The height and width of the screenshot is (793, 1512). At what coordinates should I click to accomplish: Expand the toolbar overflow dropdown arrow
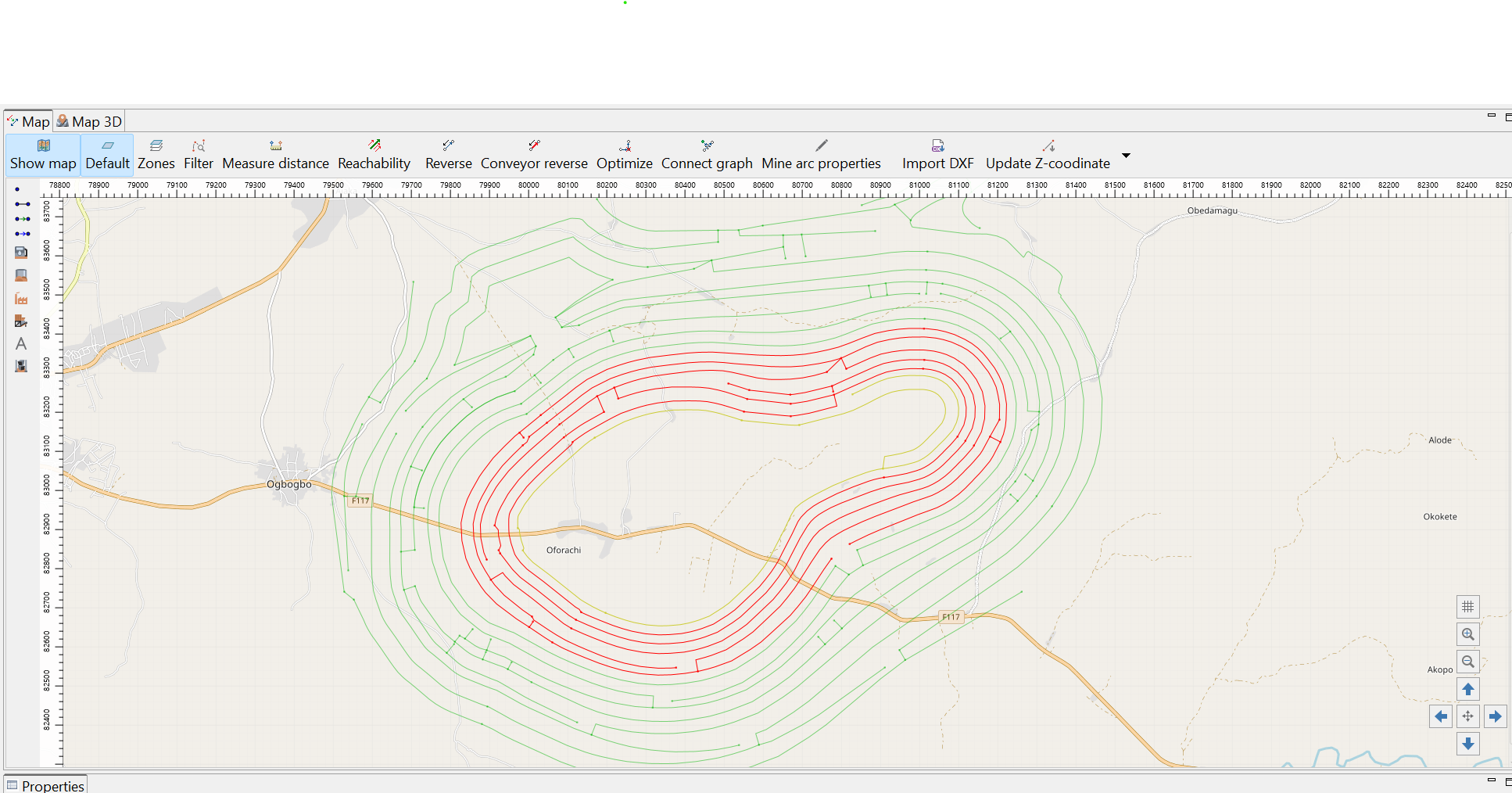tap(1126, 155)
